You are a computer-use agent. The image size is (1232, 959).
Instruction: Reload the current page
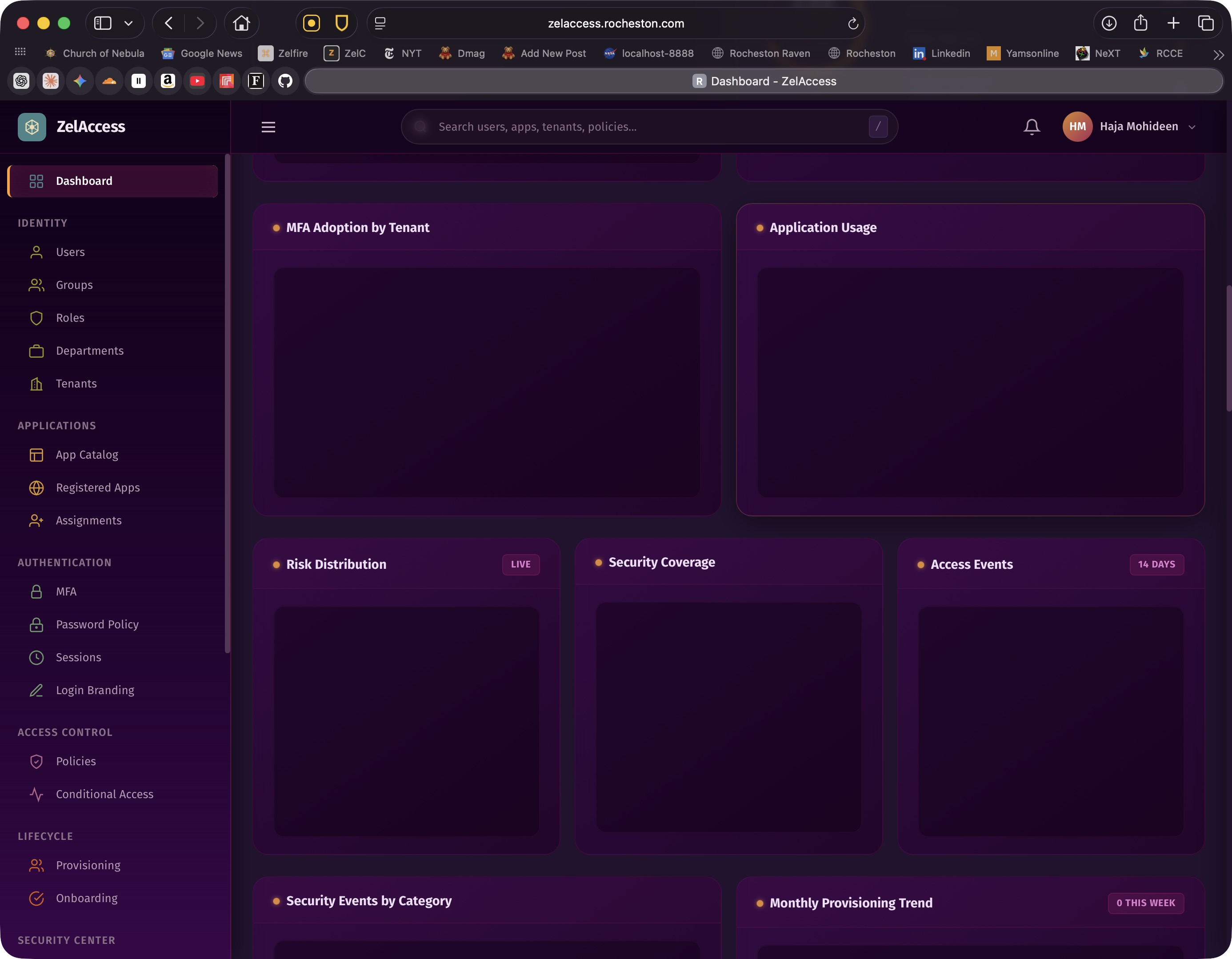coord(853,23)
